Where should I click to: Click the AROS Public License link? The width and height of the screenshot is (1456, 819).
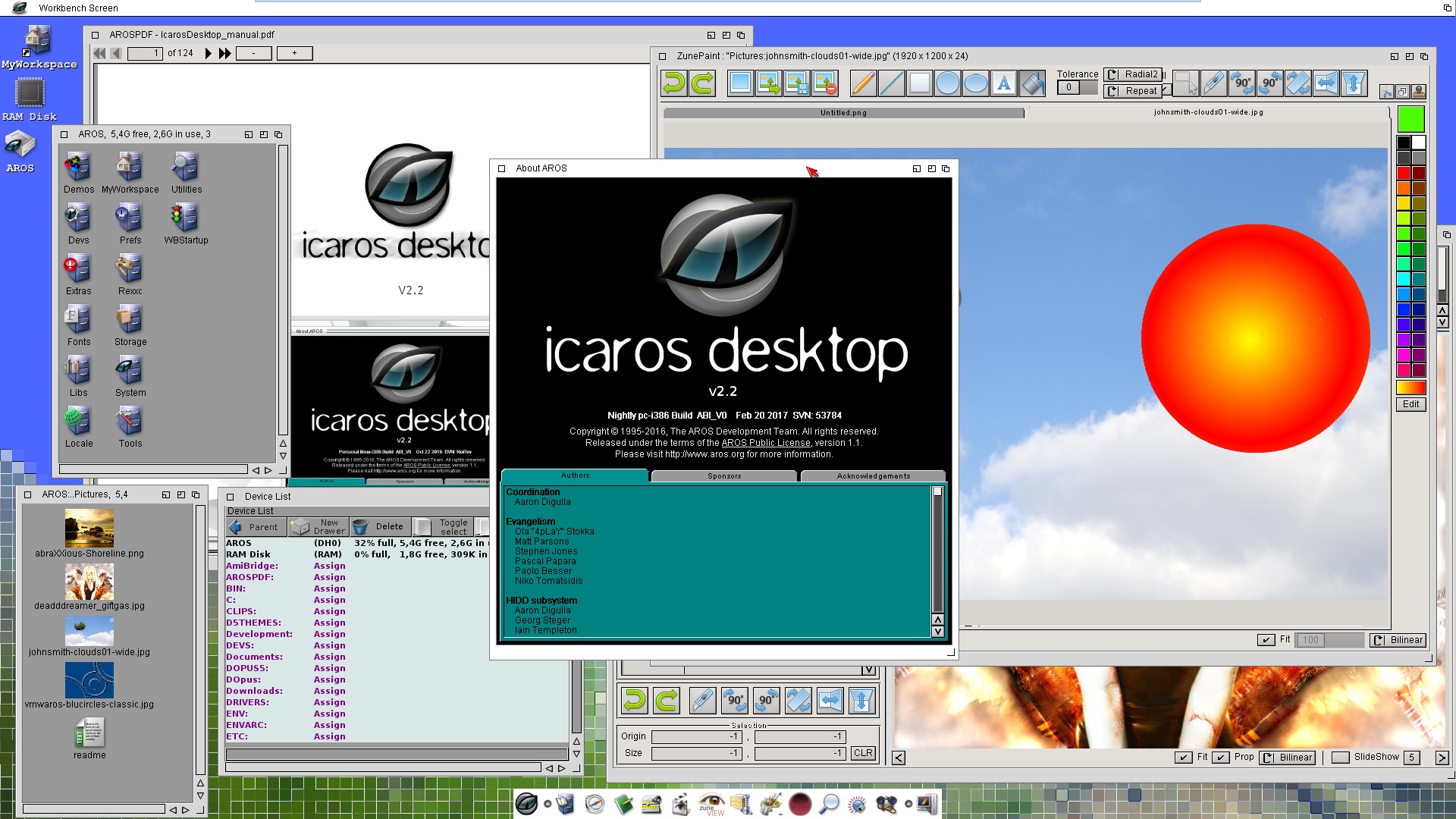(x=766, y=443)
